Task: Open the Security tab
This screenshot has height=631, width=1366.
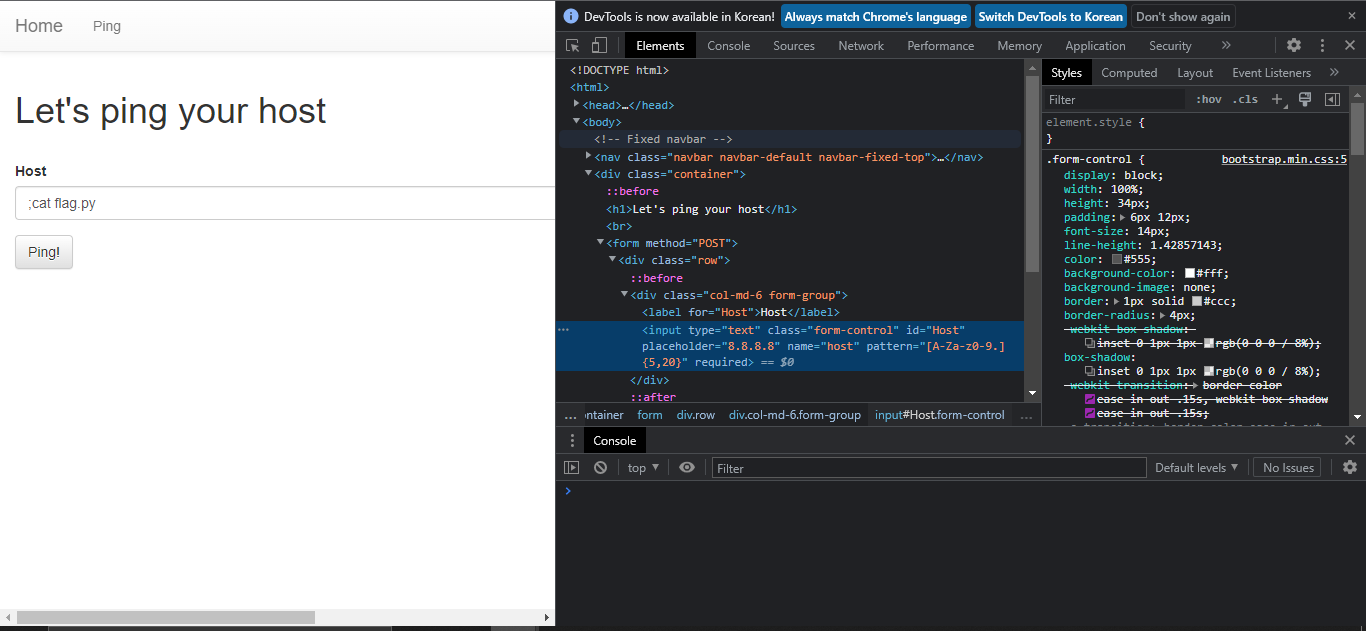Action: [1170, 45]
